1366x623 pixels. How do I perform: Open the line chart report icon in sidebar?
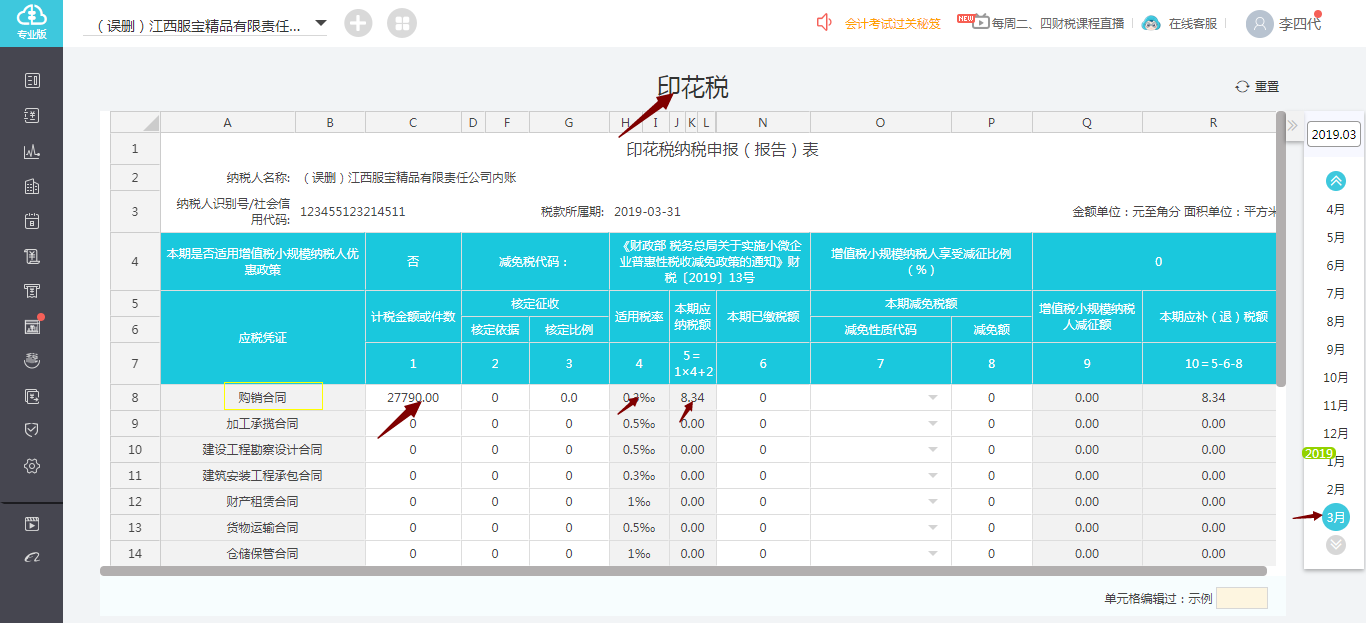click(32, 151)
